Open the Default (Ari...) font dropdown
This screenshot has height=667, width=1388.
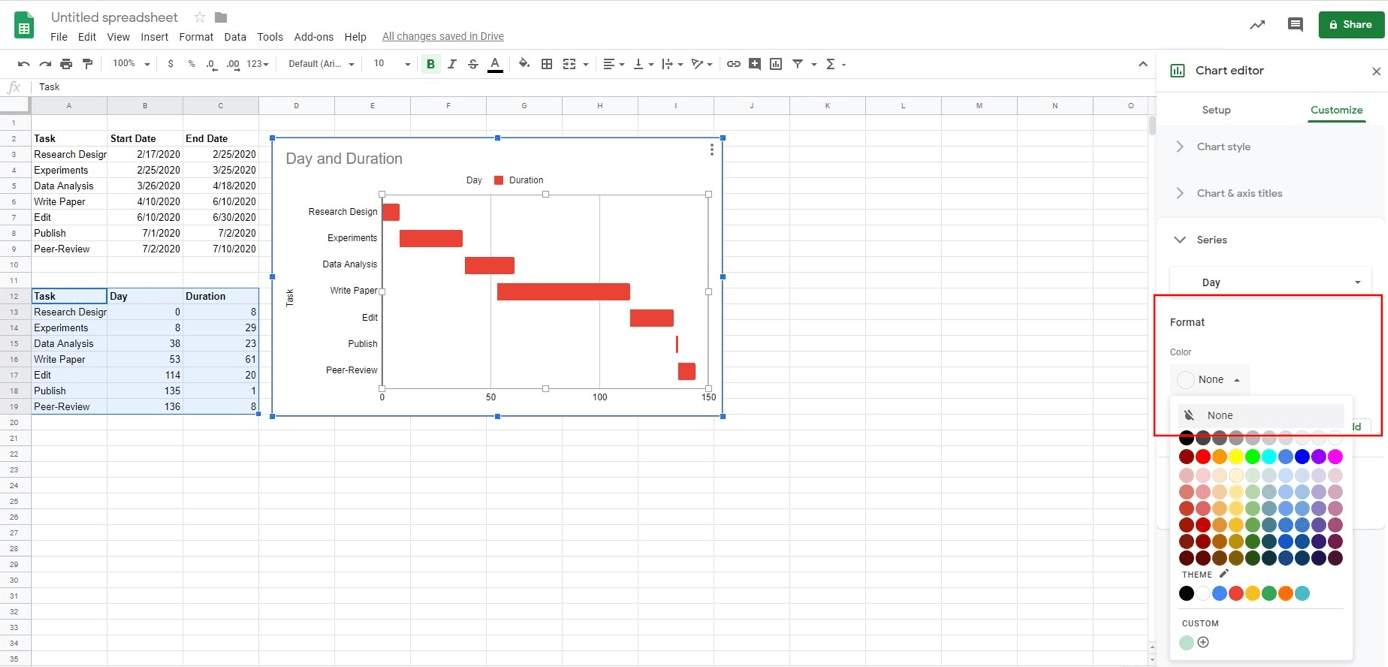point(321,64)
